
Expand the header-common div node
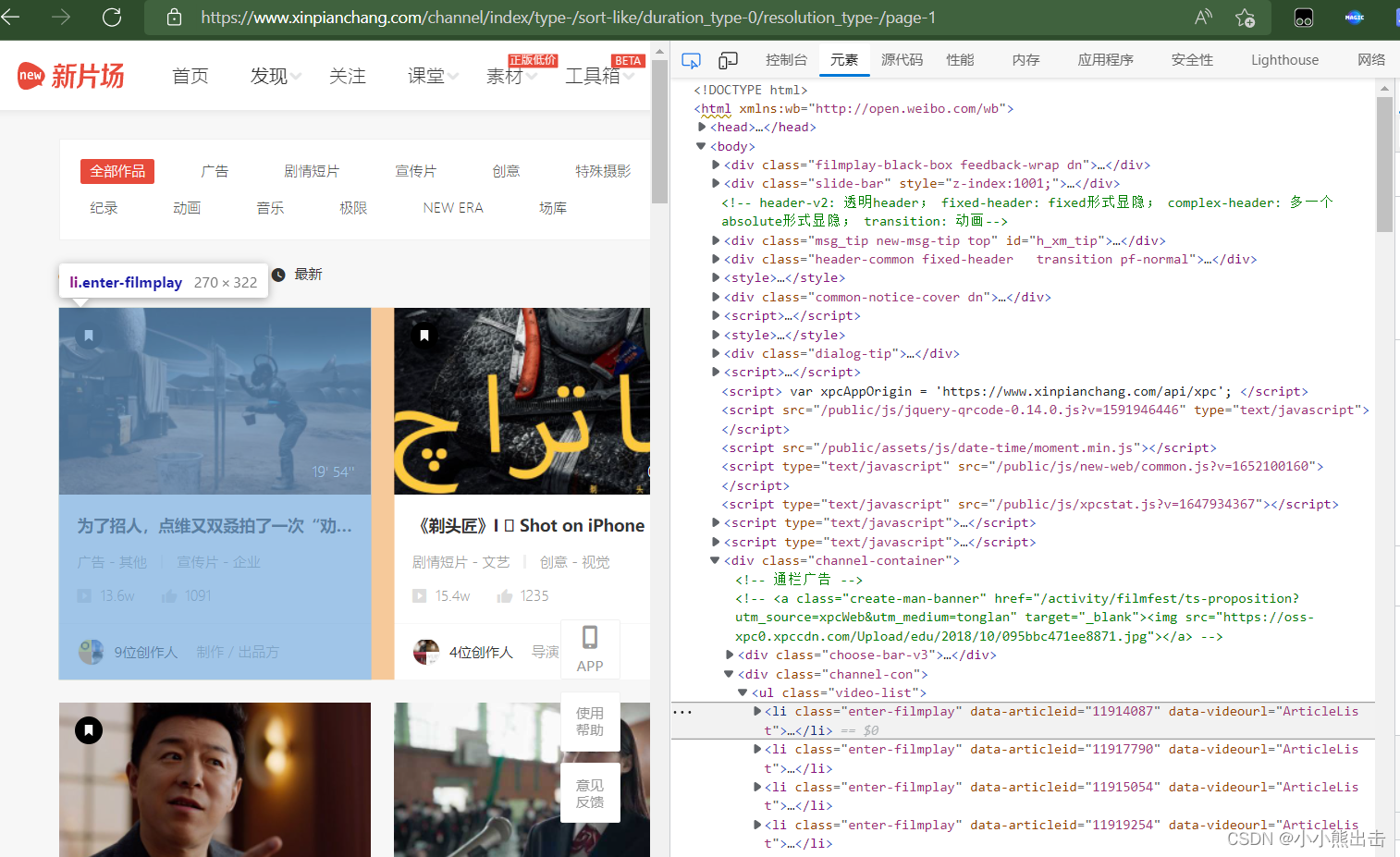point(716,260)
